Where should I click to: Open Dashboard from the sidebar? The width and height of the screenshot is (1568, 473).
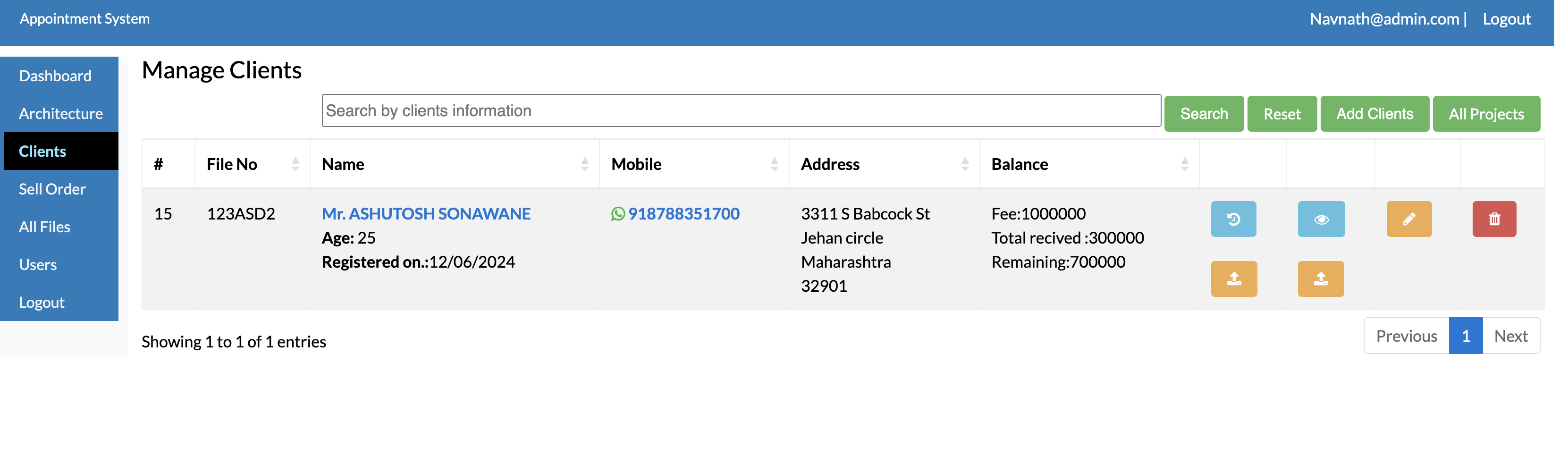[x=55, y=76]
